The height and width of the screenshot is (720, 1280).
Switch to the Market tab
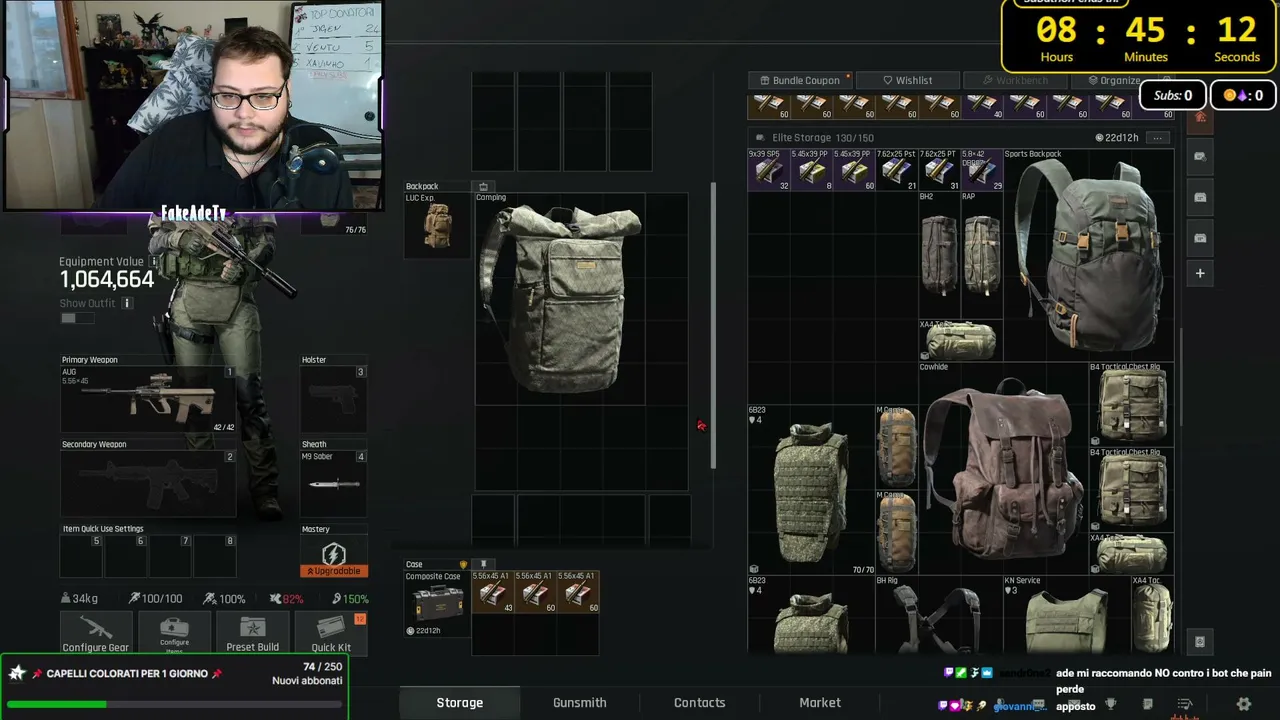(x=820, y=703)
